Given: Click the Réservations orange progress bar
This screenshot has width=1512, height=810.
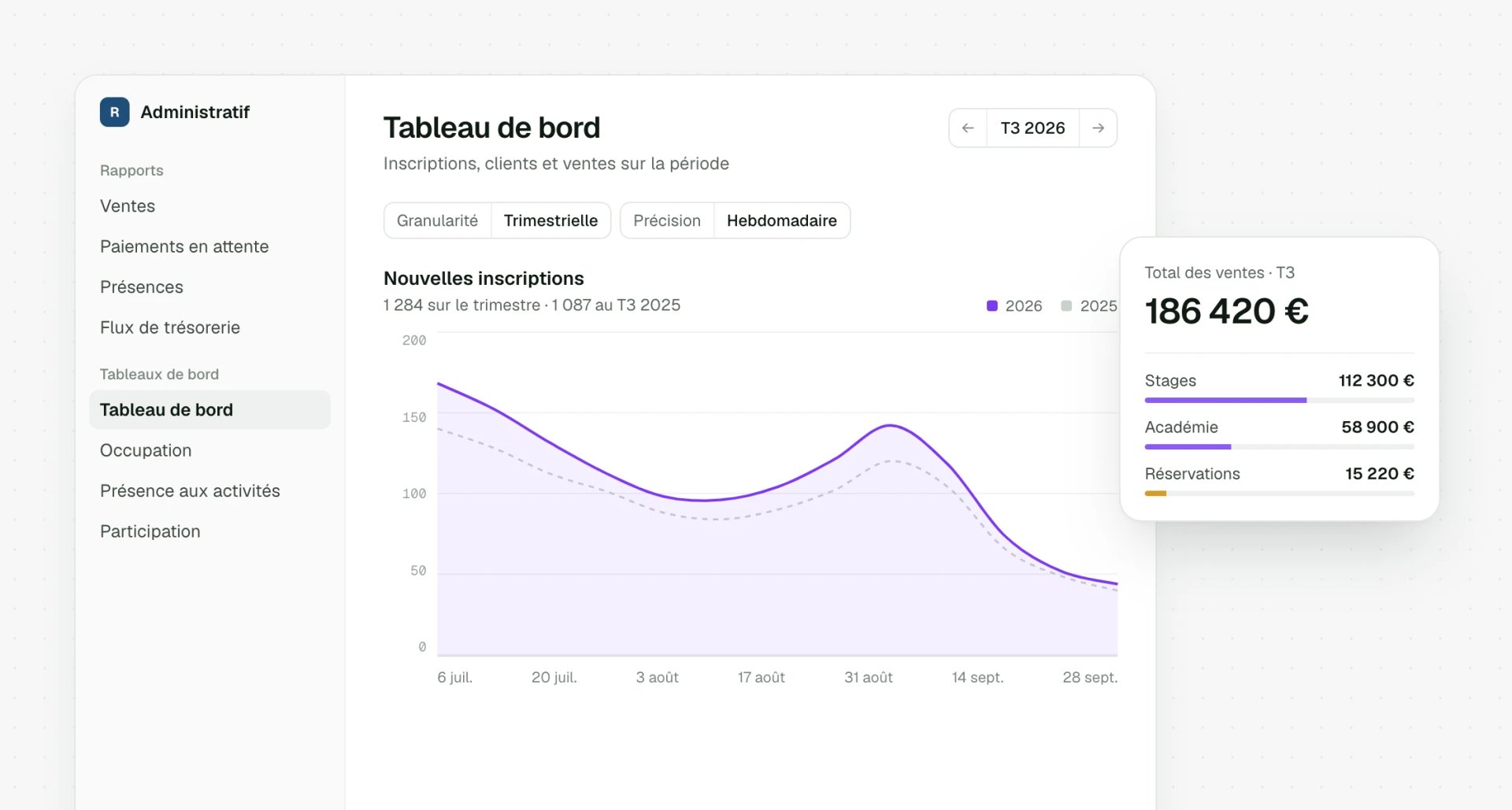Looking at the screenshot, I should pos(1155,494).
